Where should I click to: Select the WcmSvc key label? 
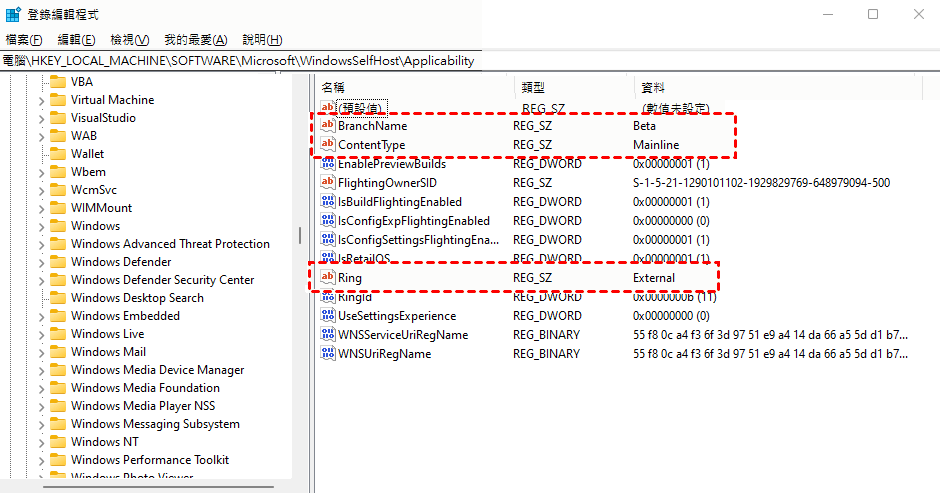tap(94, 190)
